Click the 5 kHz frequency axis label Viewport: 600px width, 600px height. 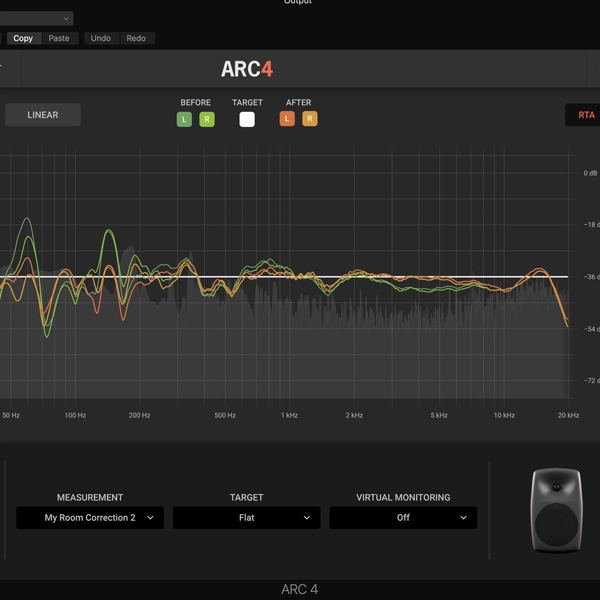[x=439, y=415]
